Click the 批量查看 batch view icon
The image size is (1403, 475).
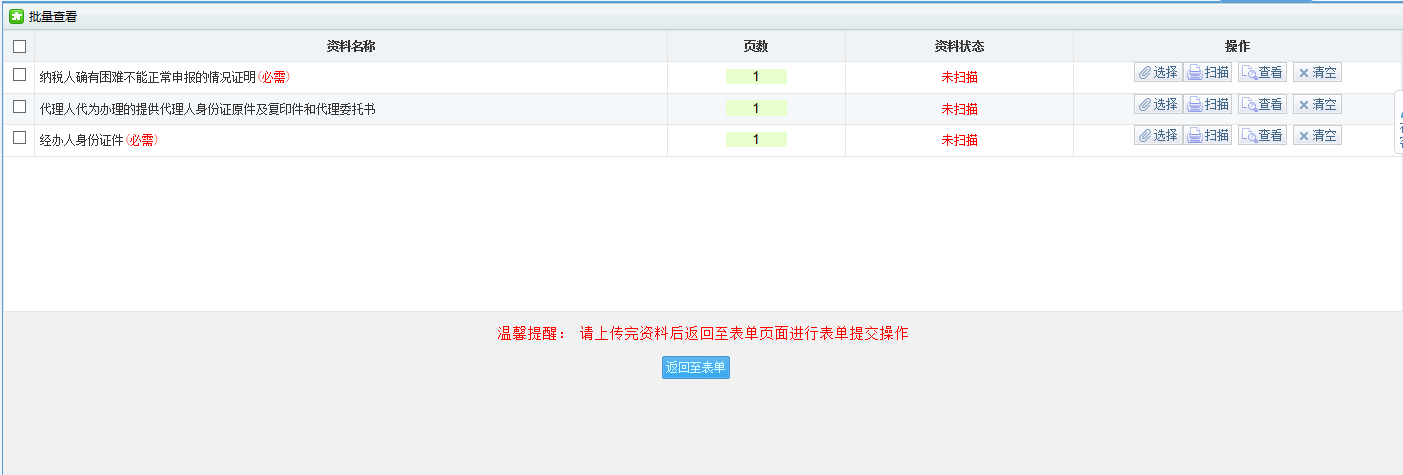tap(16, 16)
